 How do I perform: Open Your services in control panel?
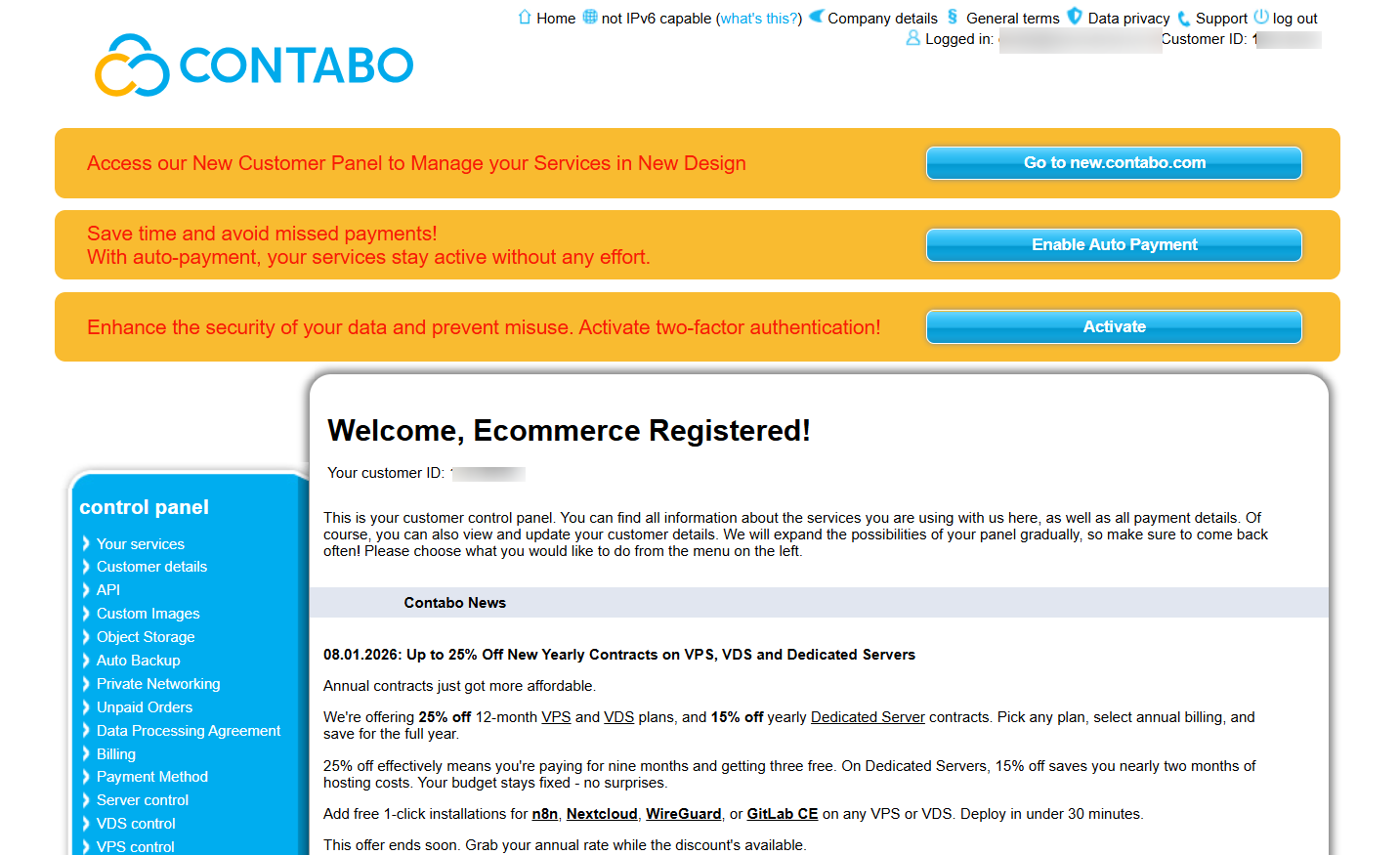tap(141, 544)
